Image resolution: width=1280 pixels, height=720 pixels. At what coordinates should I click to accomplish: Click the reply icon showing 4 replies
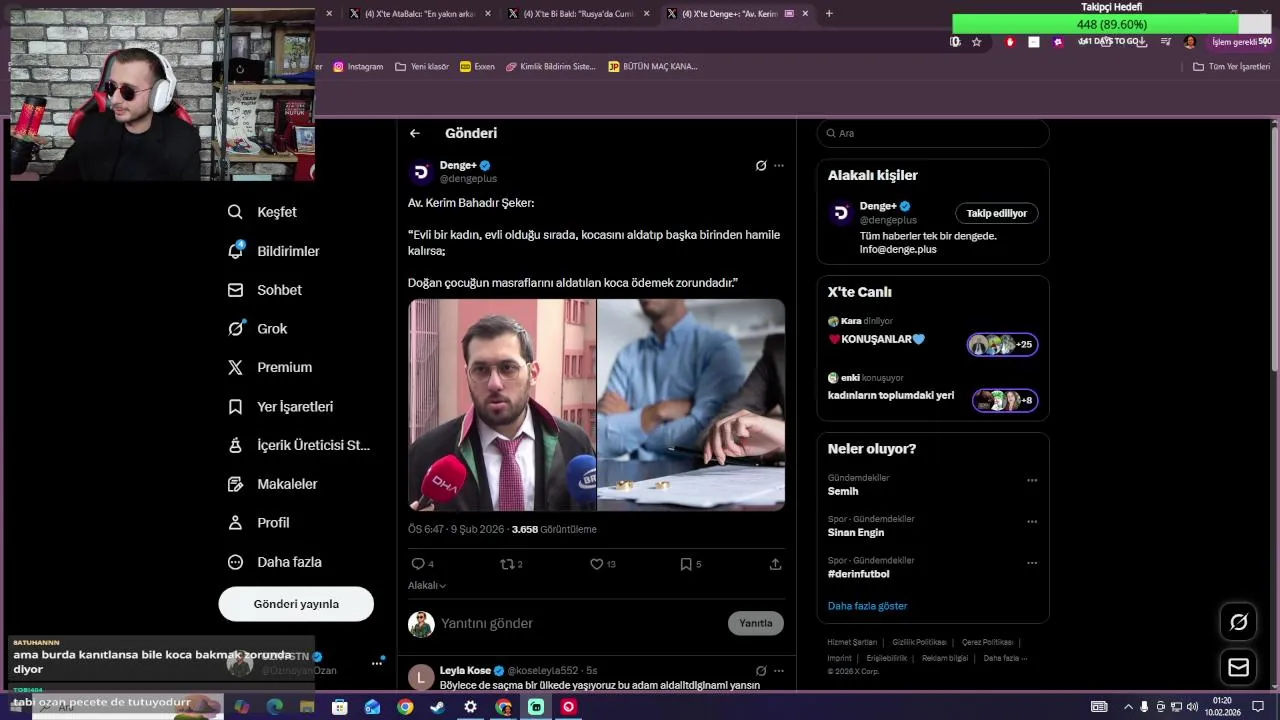(422, 564)
